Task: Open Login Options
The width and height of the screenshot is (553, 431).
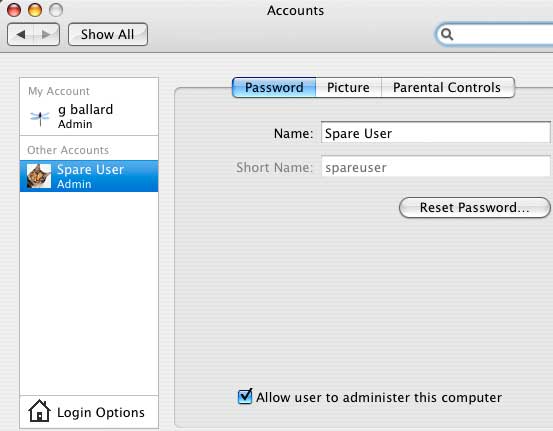Action: [x=89, y=412]
